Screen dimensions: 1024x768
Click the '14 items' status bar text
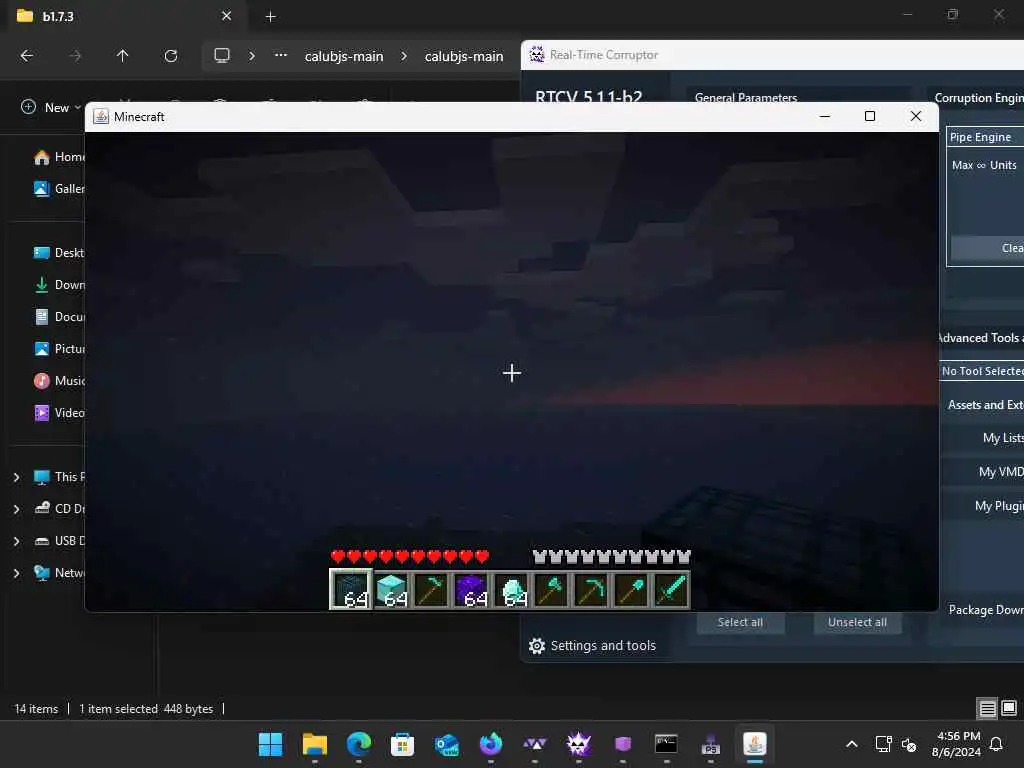pos(36,709)
